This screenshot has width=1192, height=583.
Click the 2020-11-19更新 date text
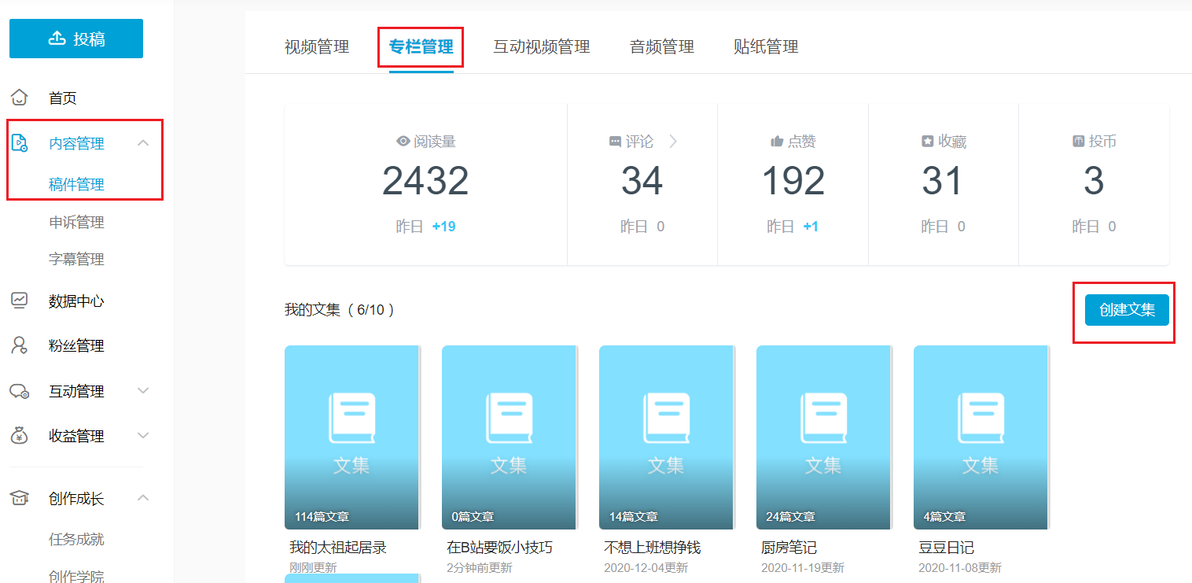803,568
